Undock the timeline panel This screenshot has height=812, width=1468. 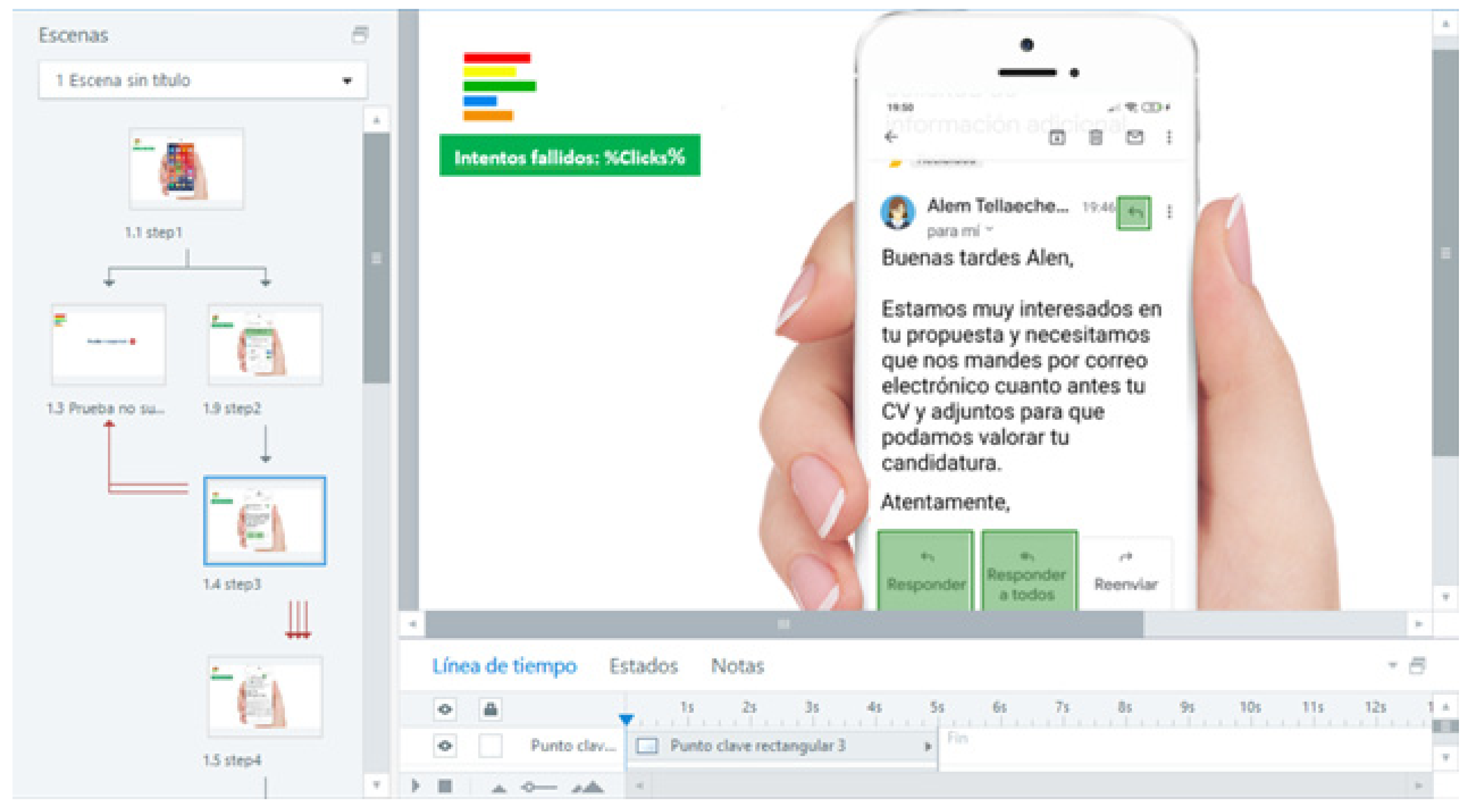coord(1417,665)
